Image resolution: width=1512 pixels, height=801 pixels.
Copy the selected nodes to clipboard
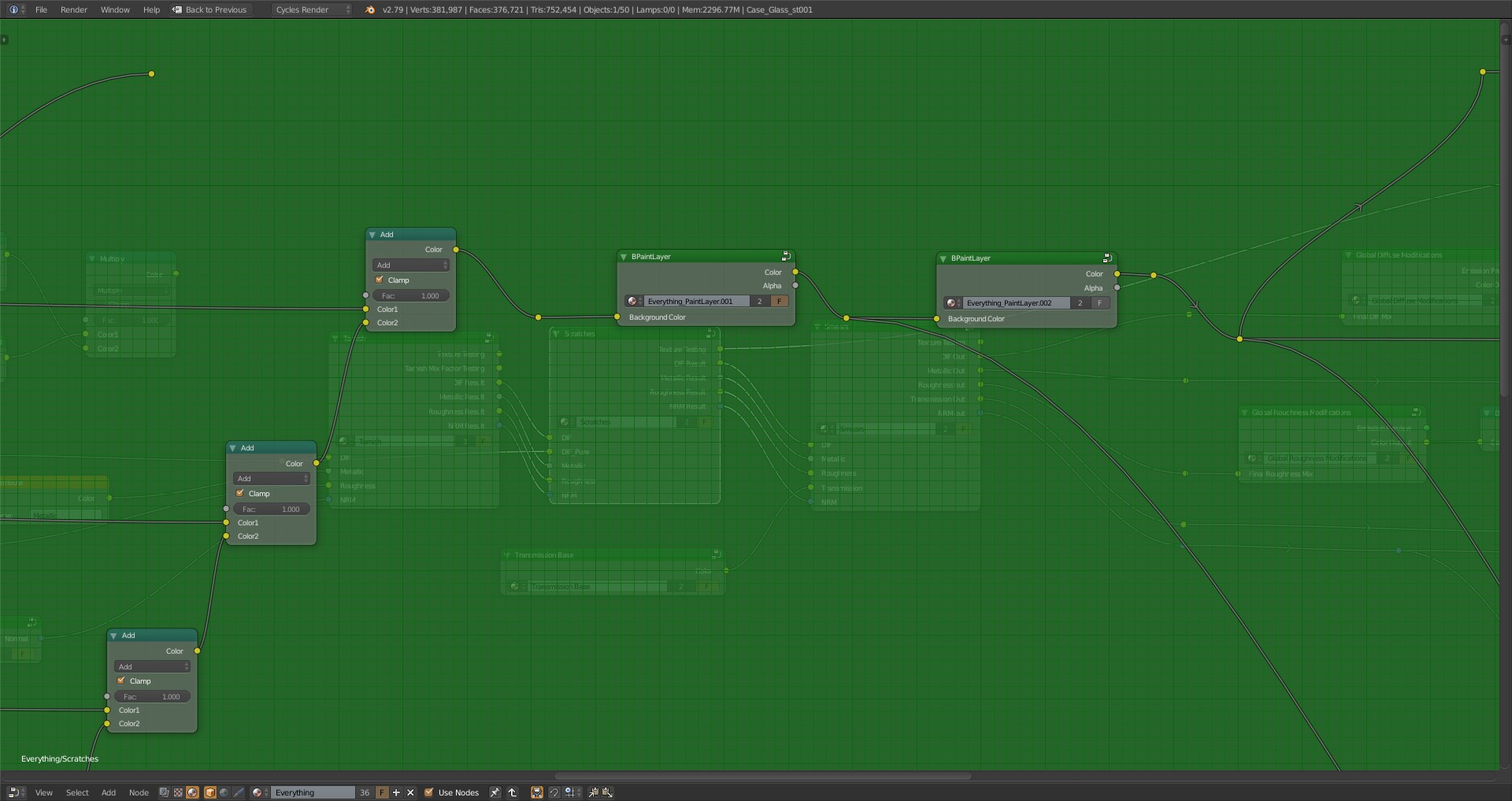tap(594, 792)
